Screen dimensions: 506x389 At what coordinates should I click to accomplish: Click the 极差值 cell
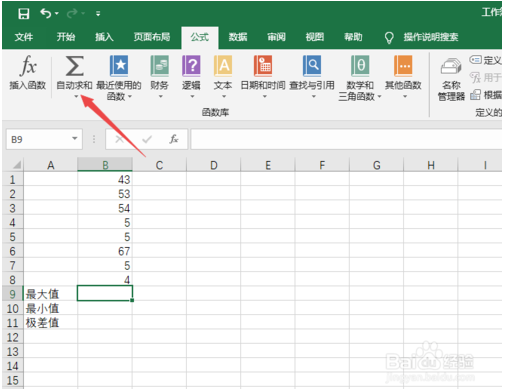51,323
